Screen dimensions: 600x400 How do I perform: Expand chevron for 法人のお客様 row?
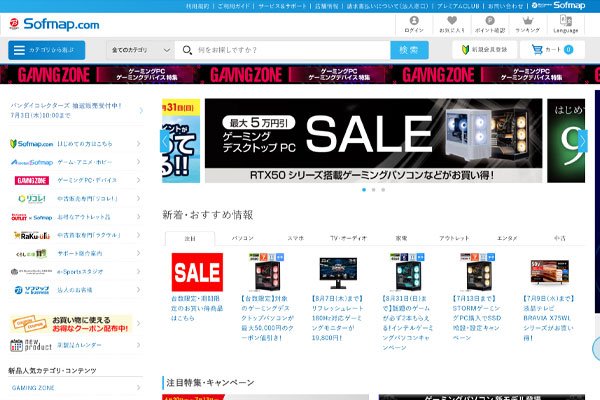coord(139,290)
